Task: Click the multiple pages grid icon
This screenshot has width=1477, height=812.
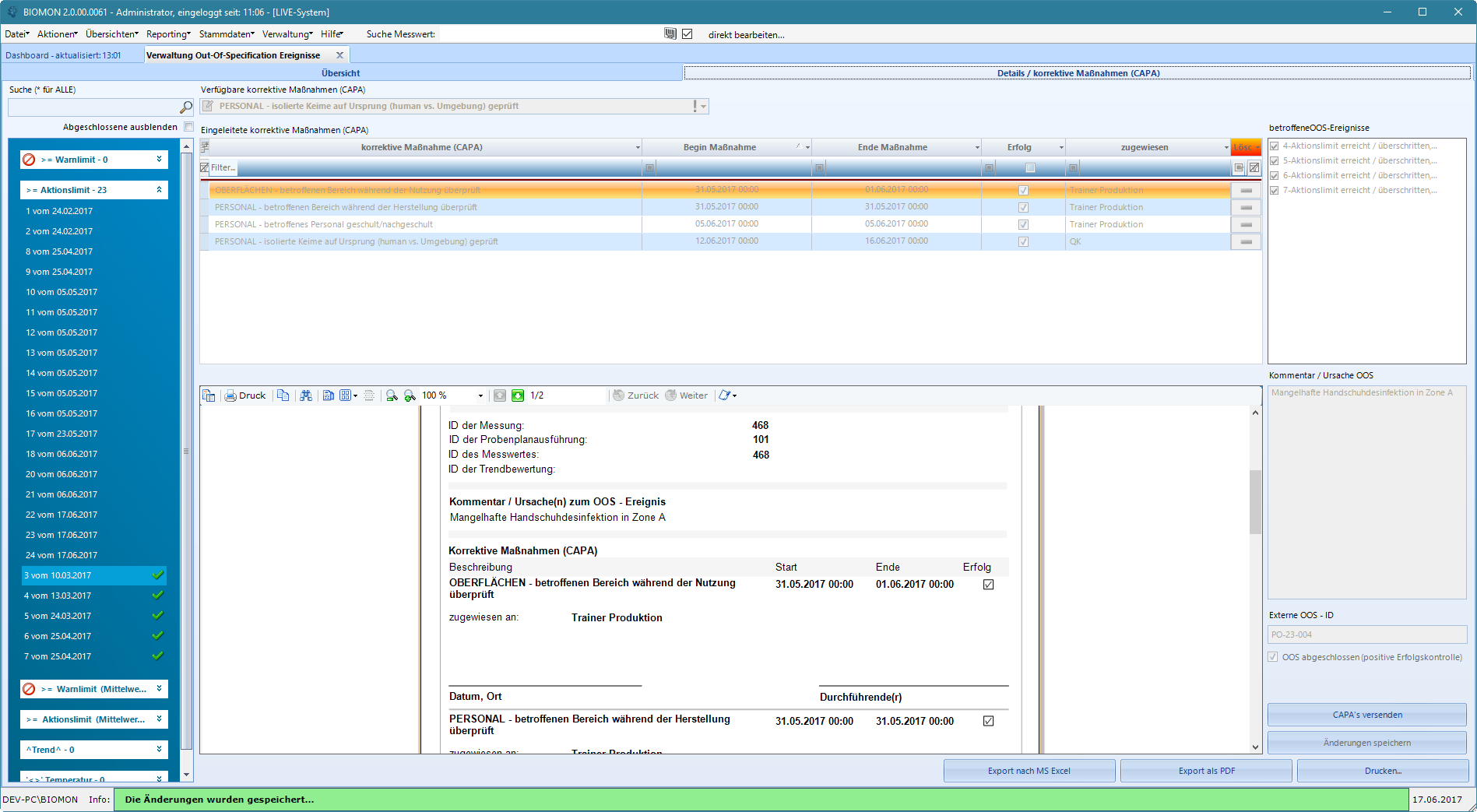Action: coord(346,395)
